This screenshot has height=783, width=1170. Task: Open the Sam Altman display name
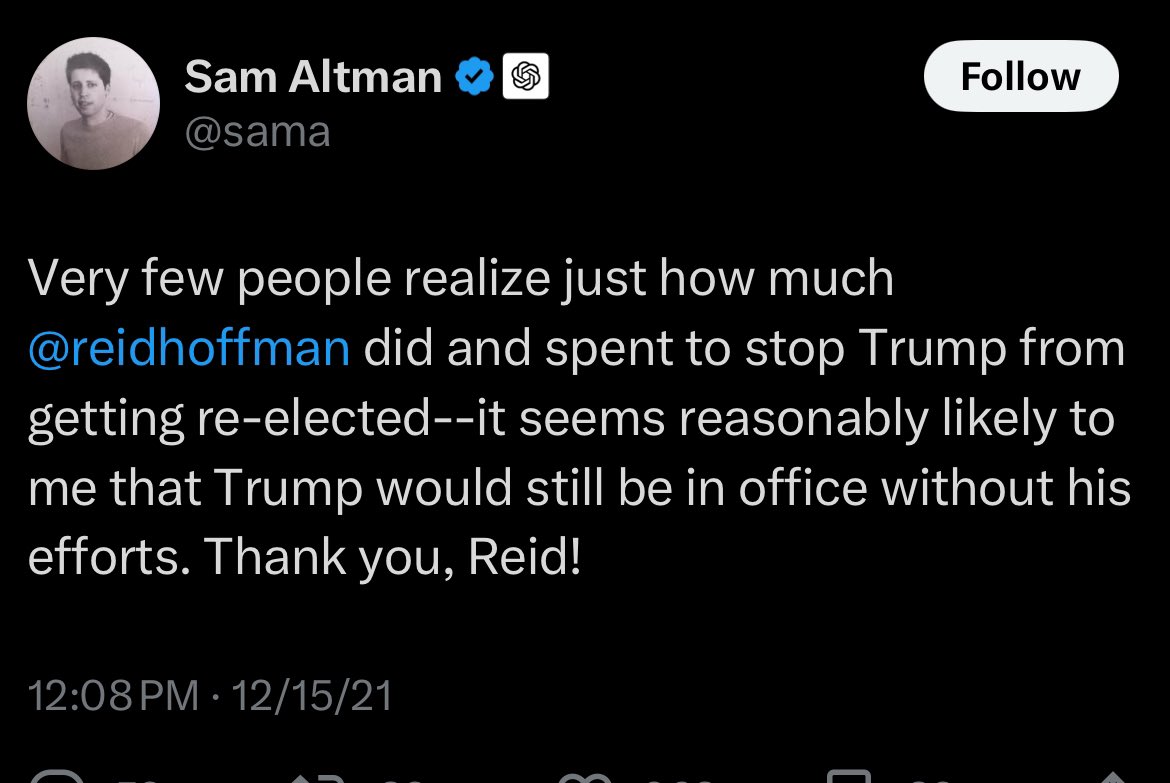coord(313,77)
